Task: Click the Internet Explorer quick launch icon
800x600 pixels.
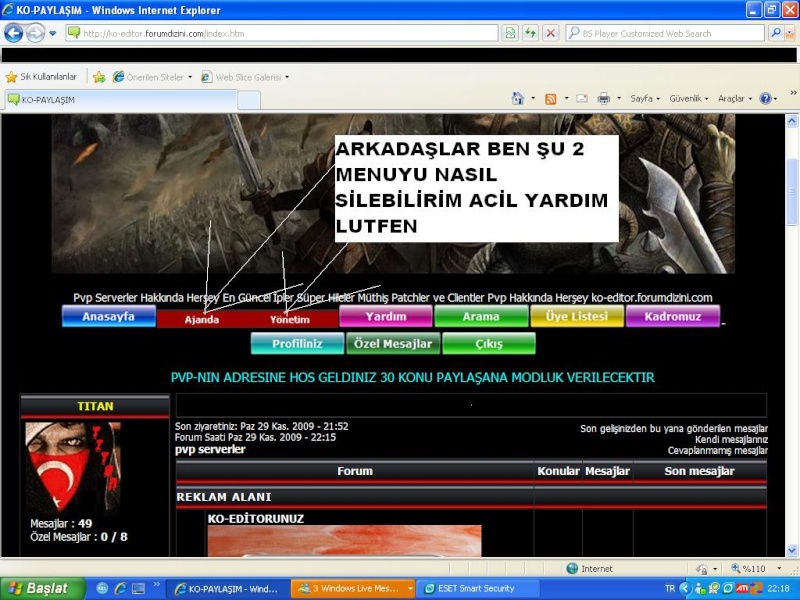Action: pyautogui.click(x=120, y=589)
